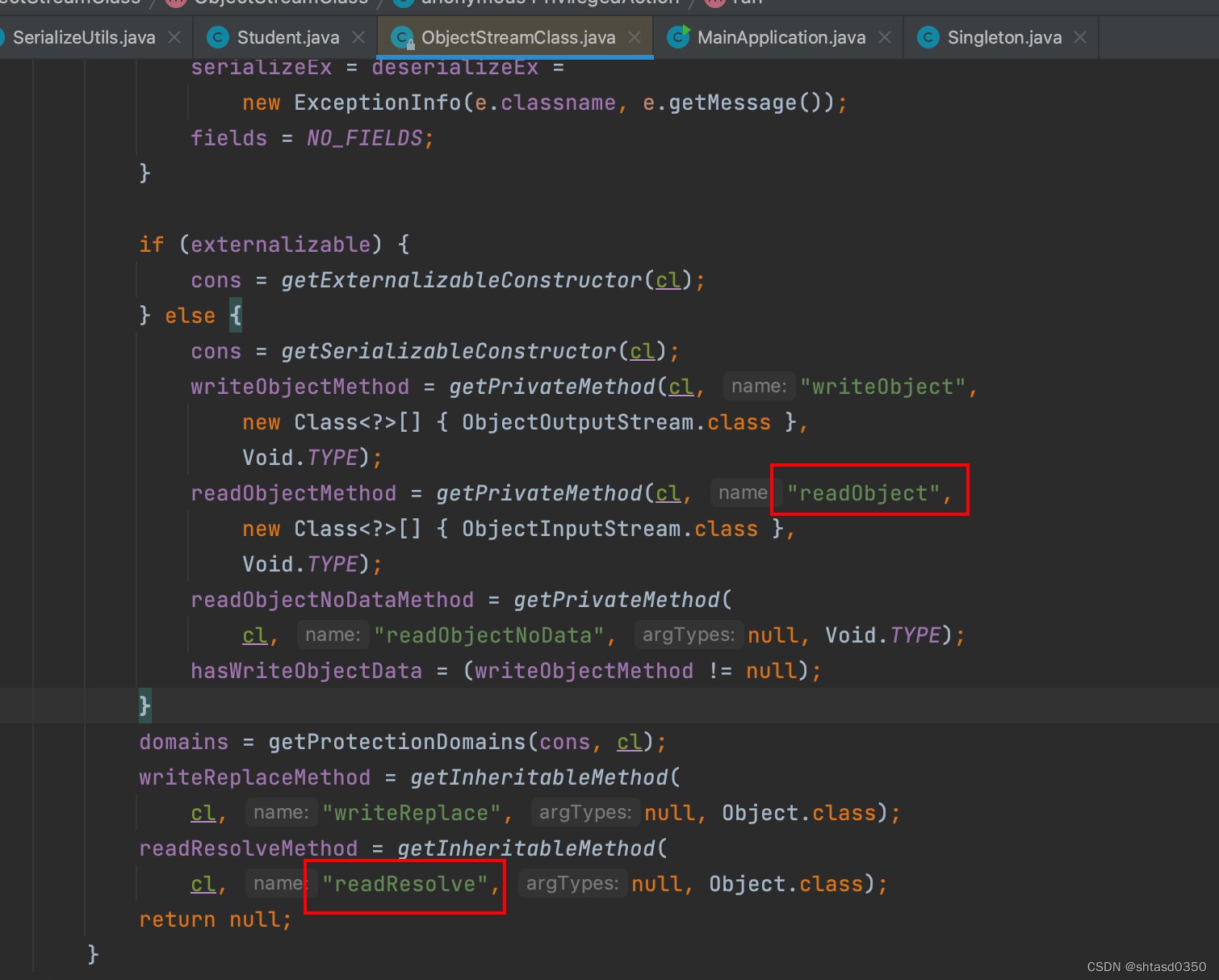Click getPrivateMethod on the writeObjectMethod line

click(551, 387)
